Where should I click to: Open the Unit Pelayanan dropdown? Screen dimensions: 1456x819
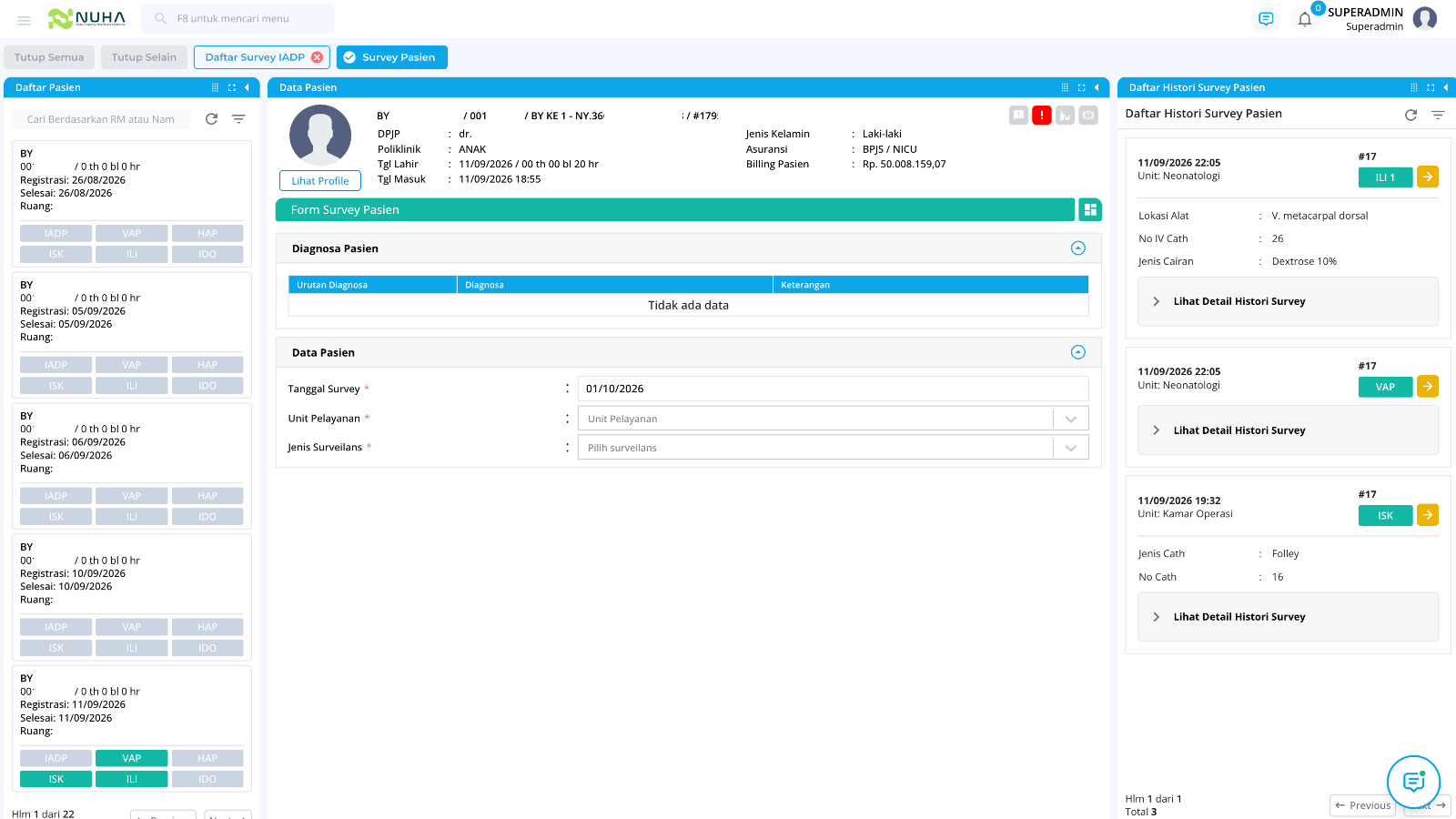click(x=834, y=419)
